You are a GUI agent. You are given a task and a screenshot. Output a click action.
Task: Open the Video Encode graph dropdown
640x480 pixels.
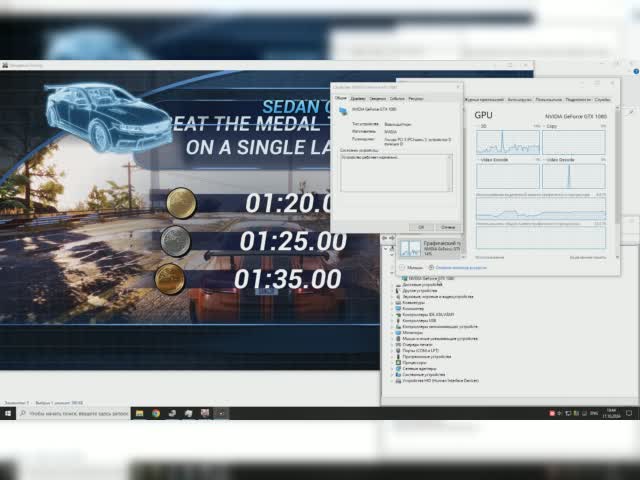(x=492, y=160)
